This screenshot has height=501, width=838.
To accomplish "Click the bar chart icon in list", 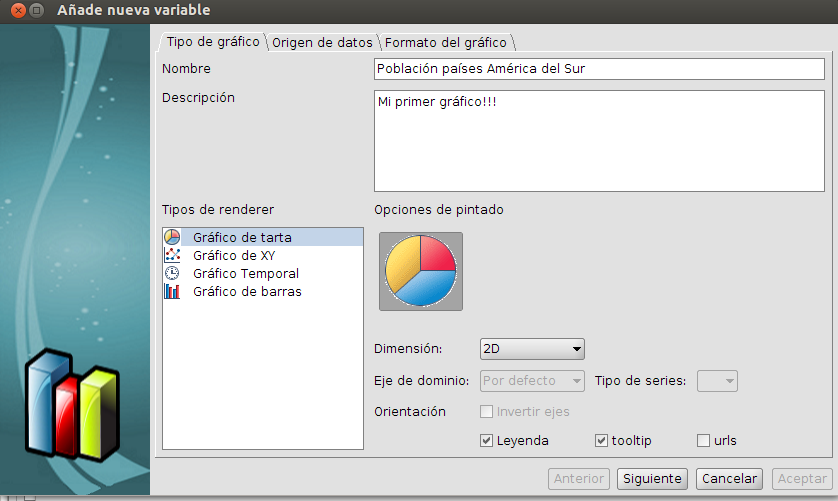I will [172, 291].
